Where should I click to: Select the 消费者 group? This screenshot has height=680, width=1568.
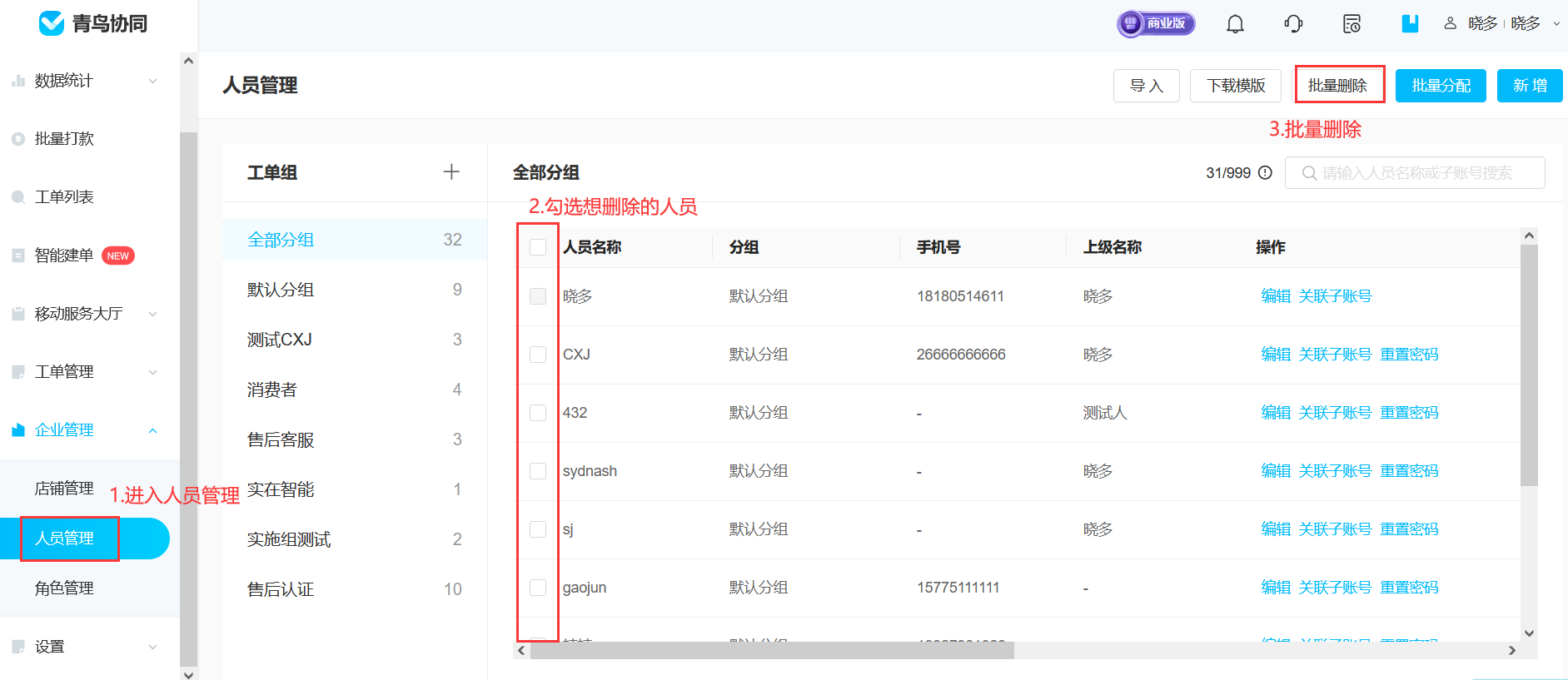point(355,390)
